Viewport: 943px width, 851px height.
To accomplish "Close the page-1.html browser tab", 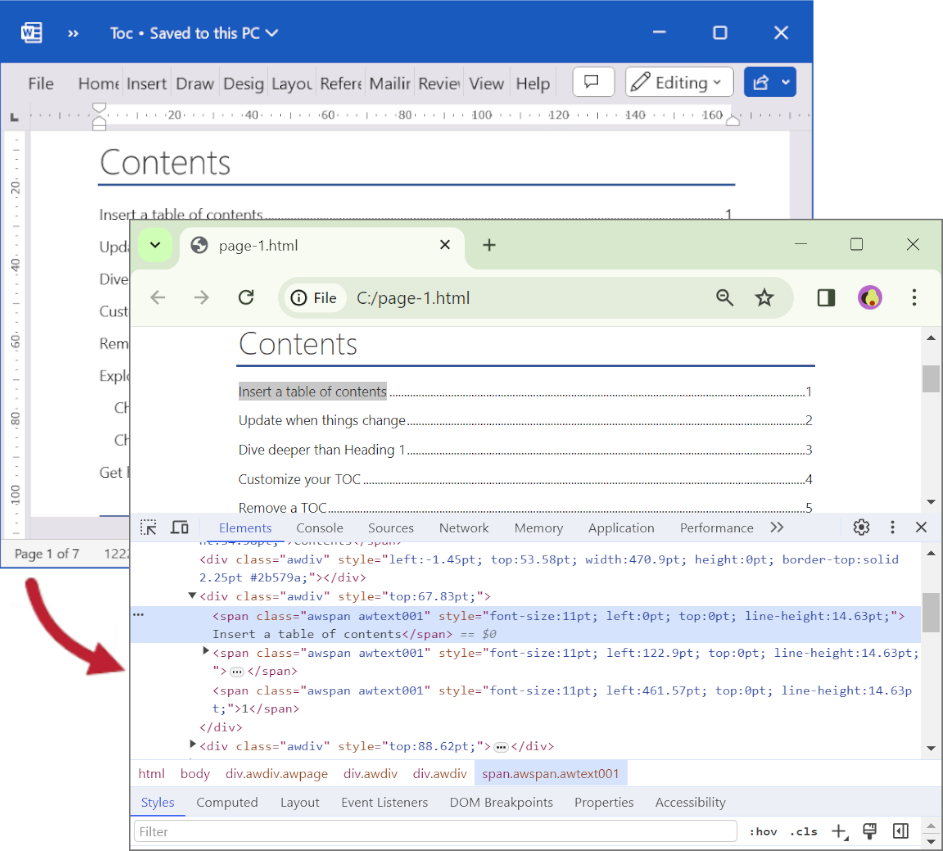I will [x=445, y=245].
